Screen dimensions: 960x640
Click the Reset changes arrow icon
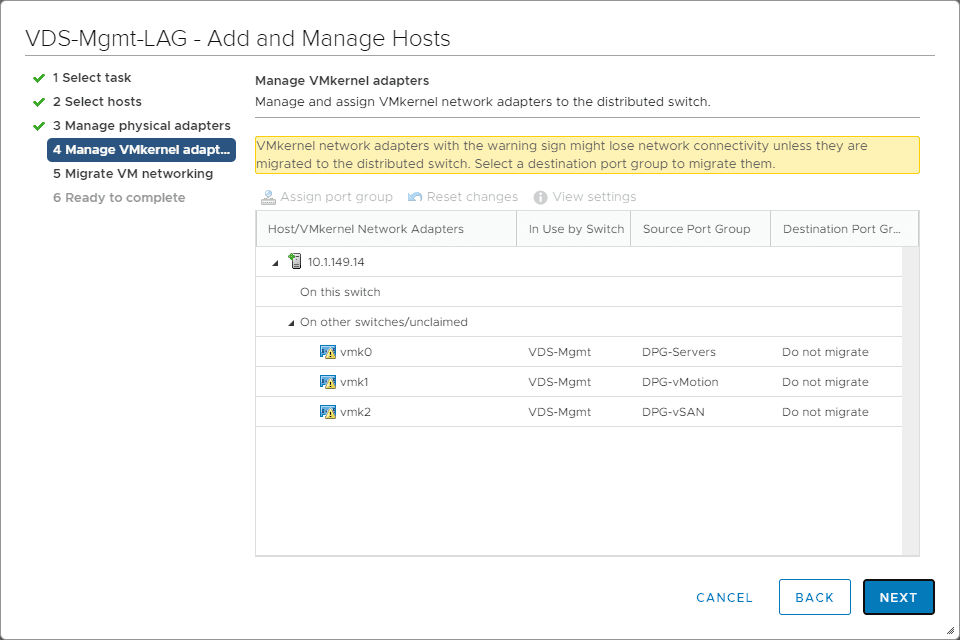pyautogui.click(x=415, y=197)
